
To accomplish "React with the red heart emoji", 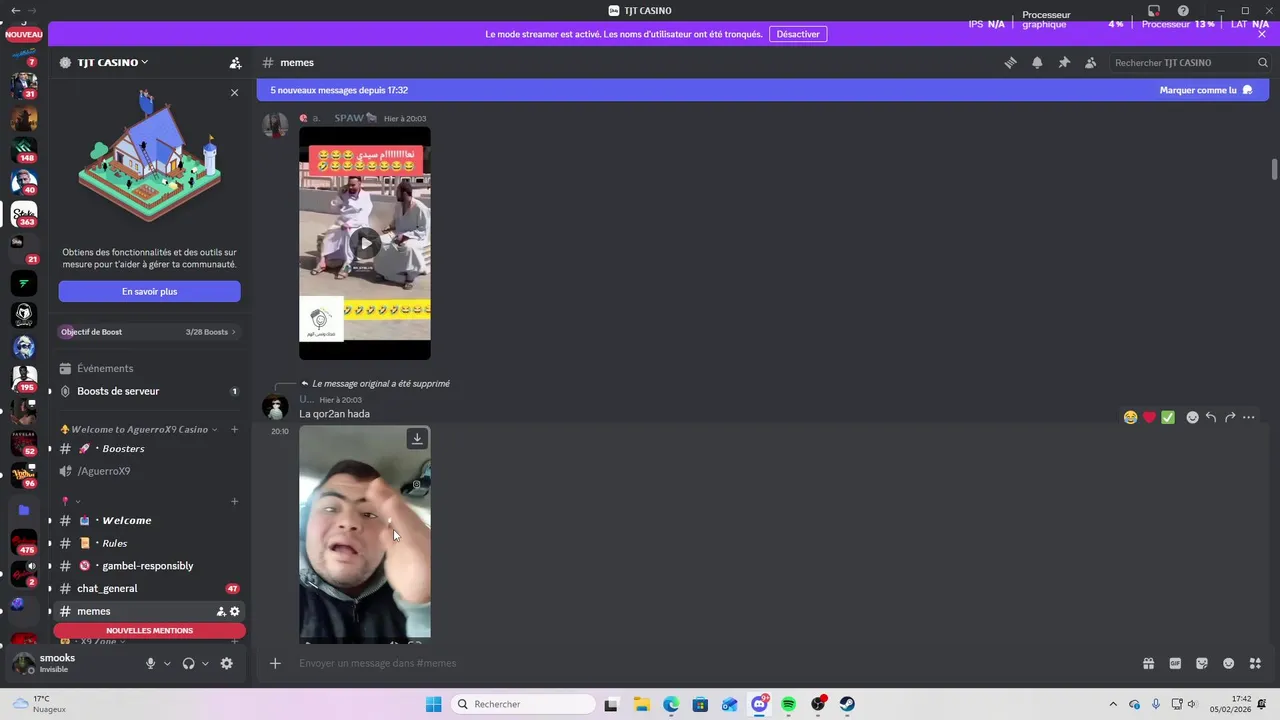I will click(x=1149, y=417).
